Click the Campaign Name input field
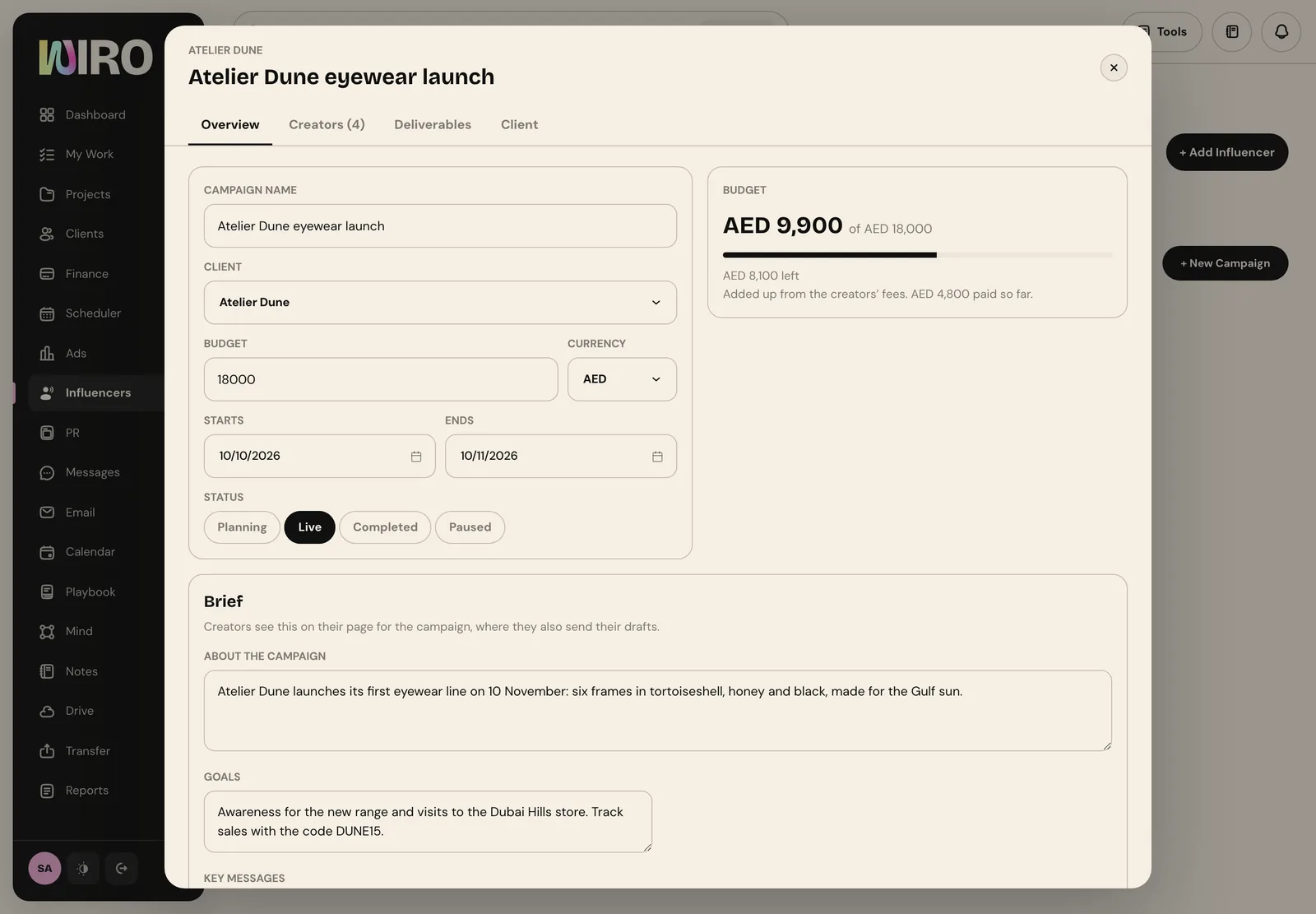Viewport: 1316px width, 914px height. [440, 226]
